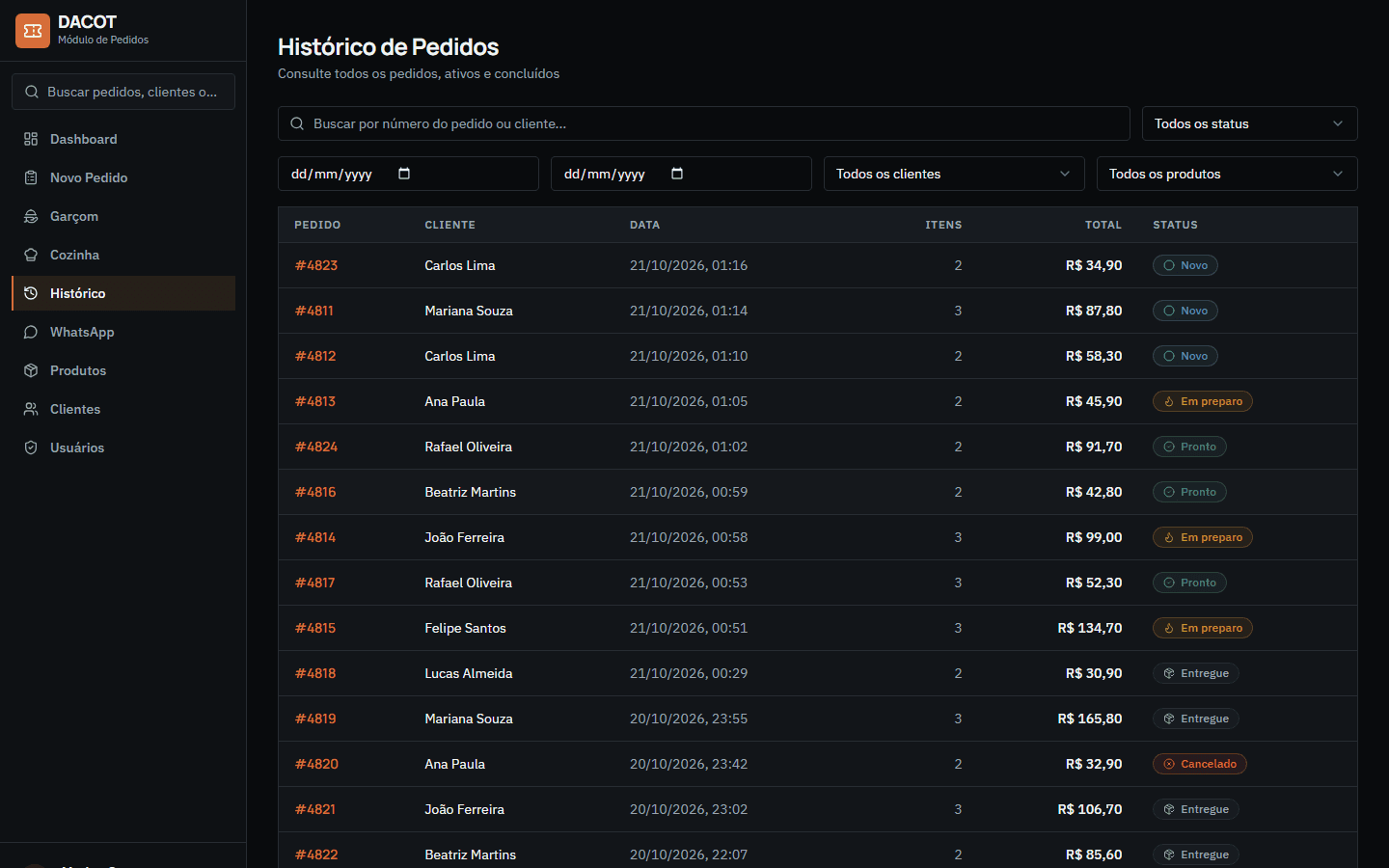This screenshot has width=1389, height=868.
Task: Open calendar picker of second date field
Action: click(x=677, y=174)
